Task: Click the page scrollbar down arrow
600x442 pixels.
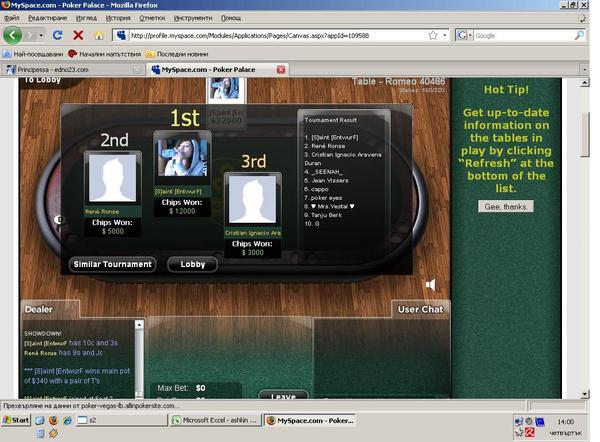Action: pyautogui.click(x=584, y=394)
